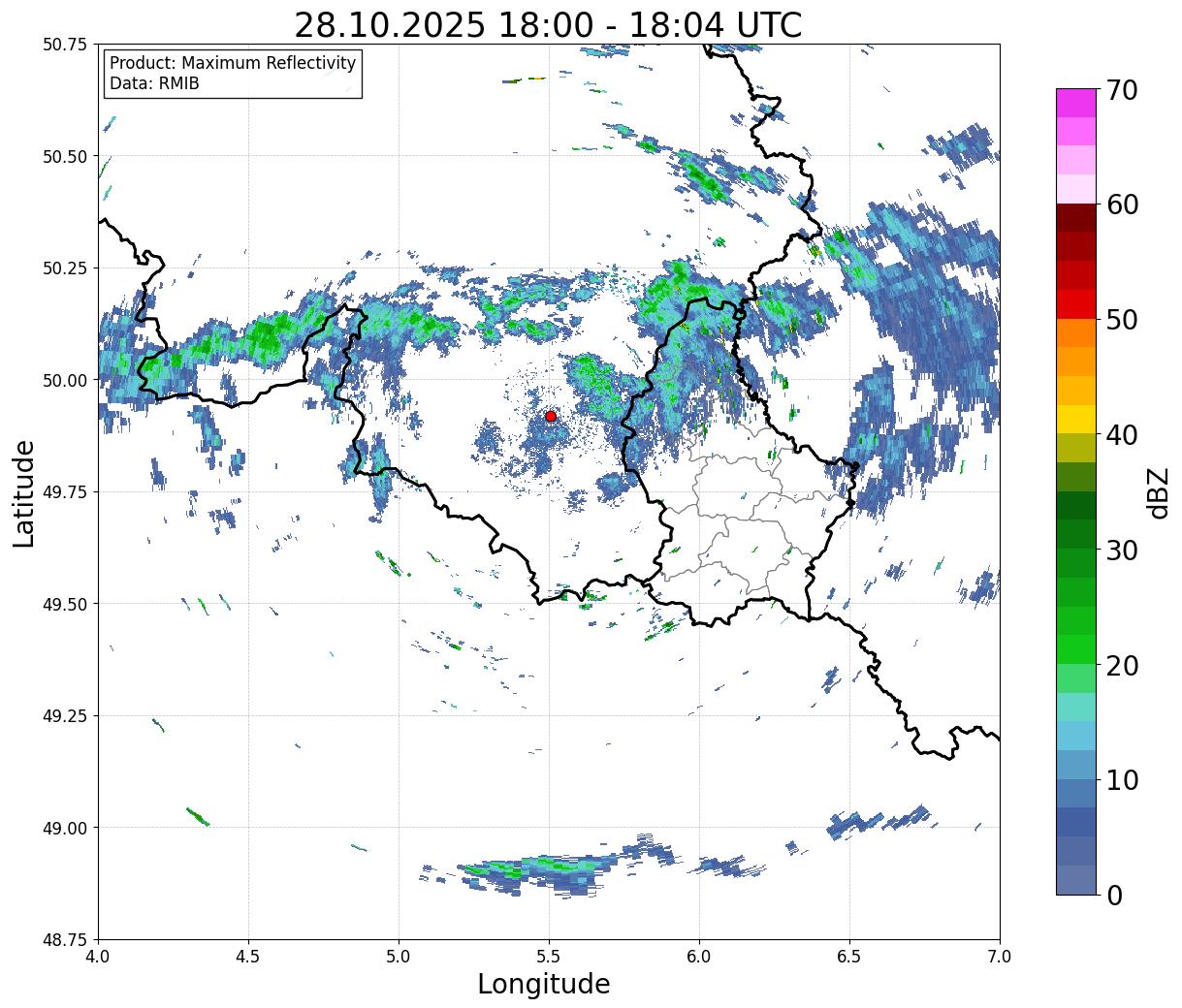Click the latitude tick label '49.75'
Image resolution: width=1182 pixels, height=1008 pixels.
click(65, 492)
